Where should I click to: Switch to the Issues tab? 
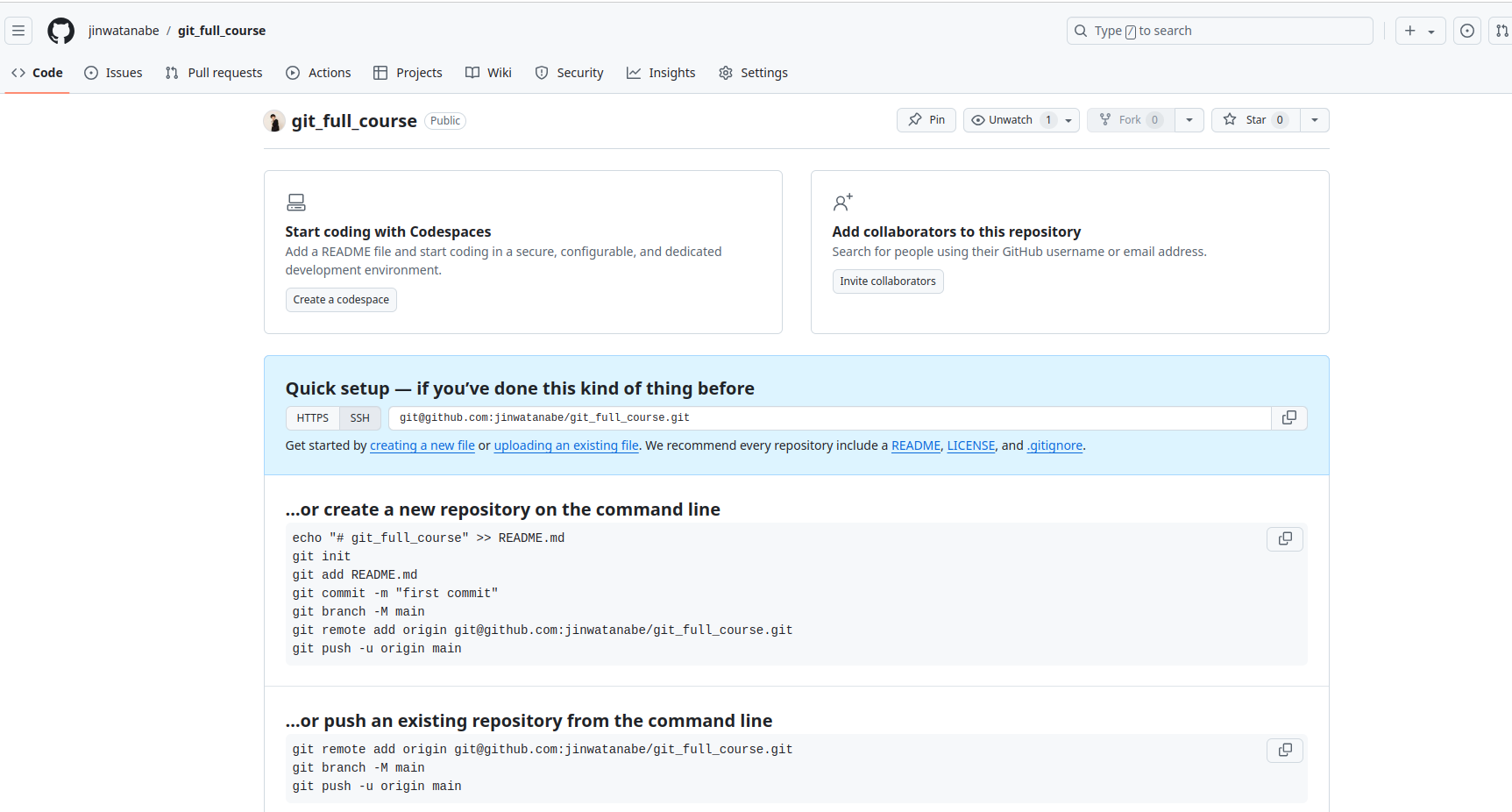coord(113,73)
